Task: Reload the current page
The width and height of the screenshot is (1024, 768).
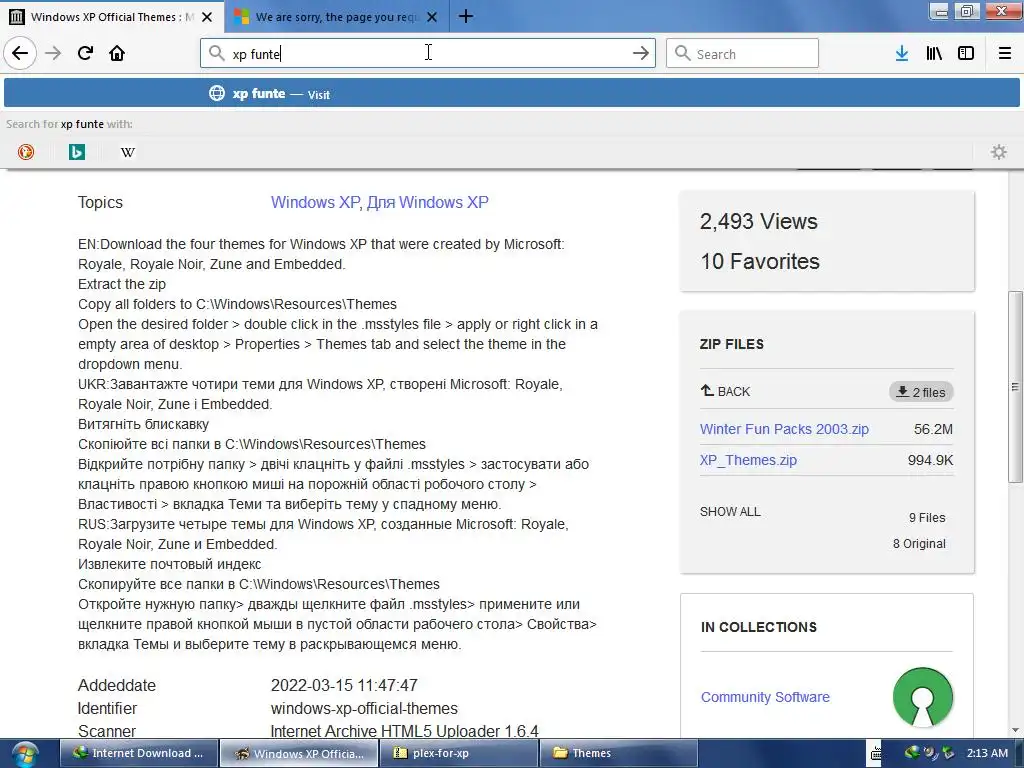Action: point(85,53)
